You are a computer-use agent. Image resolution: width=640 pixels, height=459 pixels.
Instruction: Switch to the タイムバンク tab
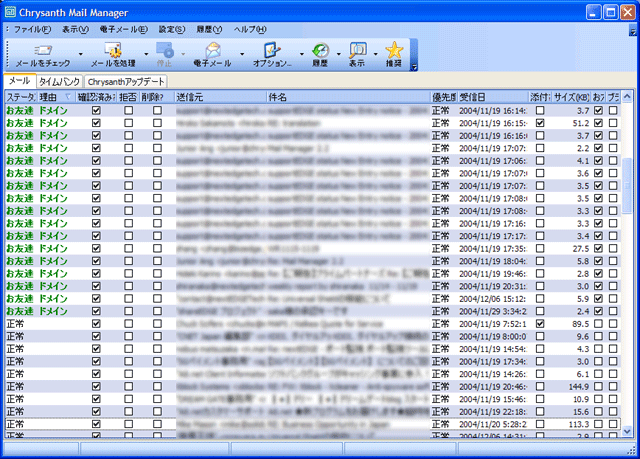tap(60, 82)
